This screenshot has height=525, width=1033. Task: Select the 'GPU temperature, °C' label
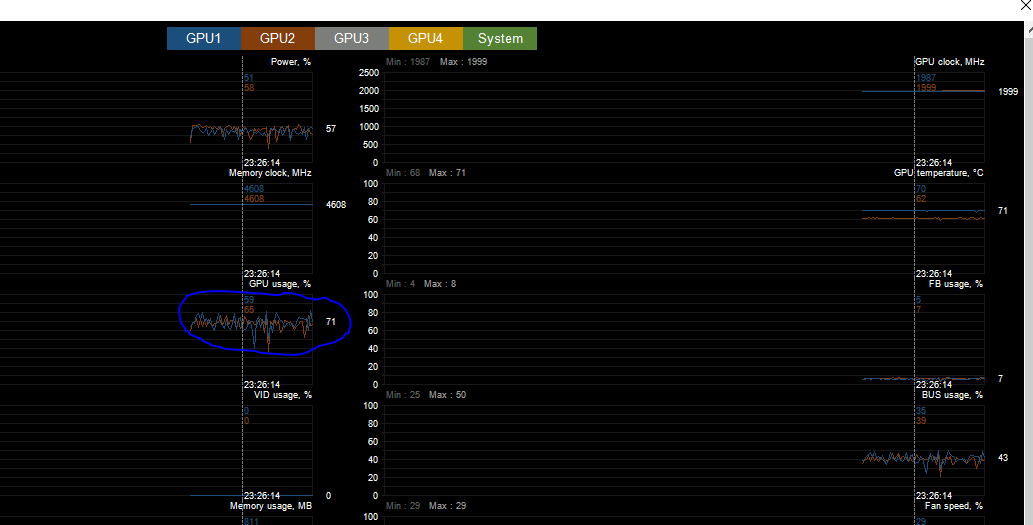coord(939,173)
